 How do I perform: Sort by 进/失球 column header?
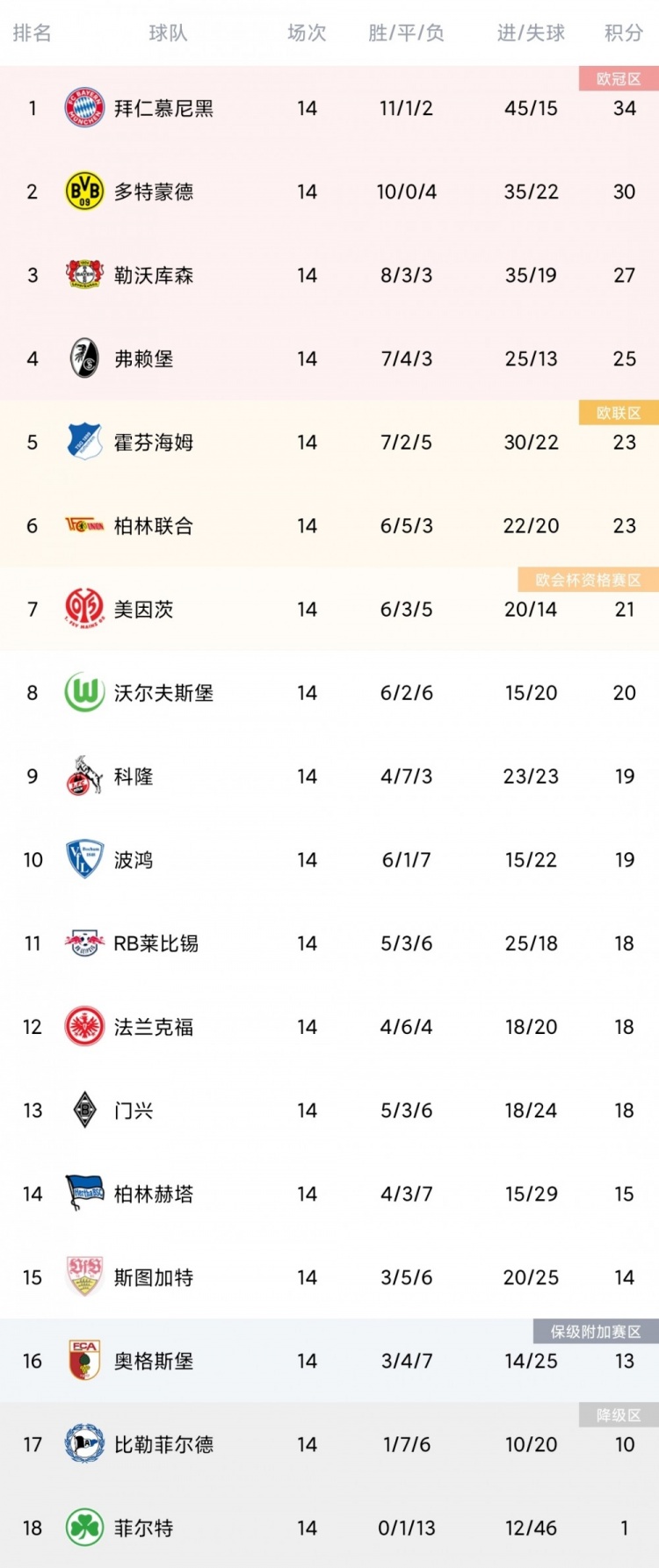[x=531, y=33]
